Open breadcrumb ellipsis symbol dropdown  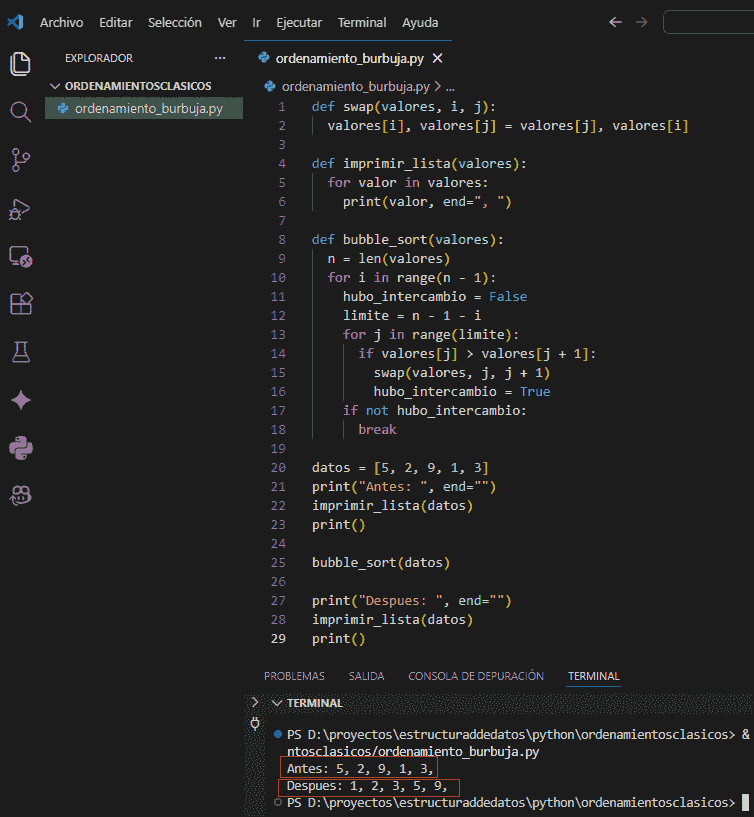[x=450, y=86]
